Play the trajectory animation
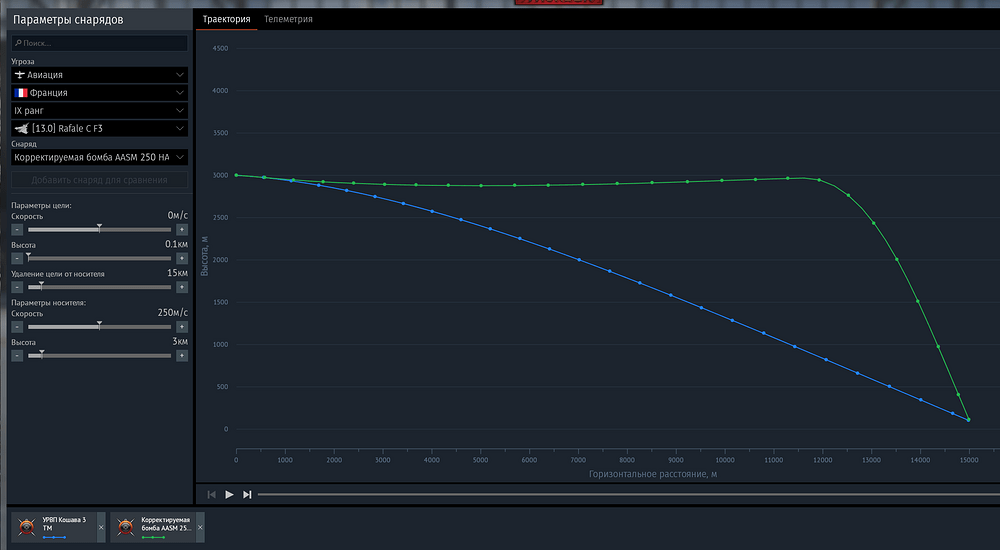This screenshot has height=550, width=1000. coord(229,494)
